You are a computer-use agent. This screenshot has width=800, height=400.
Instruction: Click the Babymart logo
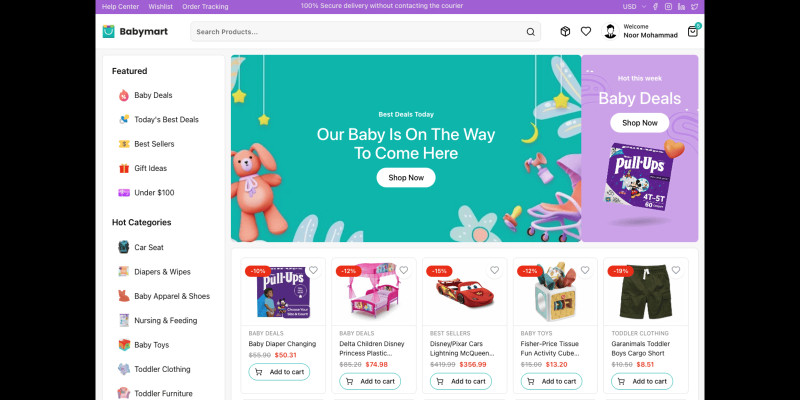[x=135, y=32]
